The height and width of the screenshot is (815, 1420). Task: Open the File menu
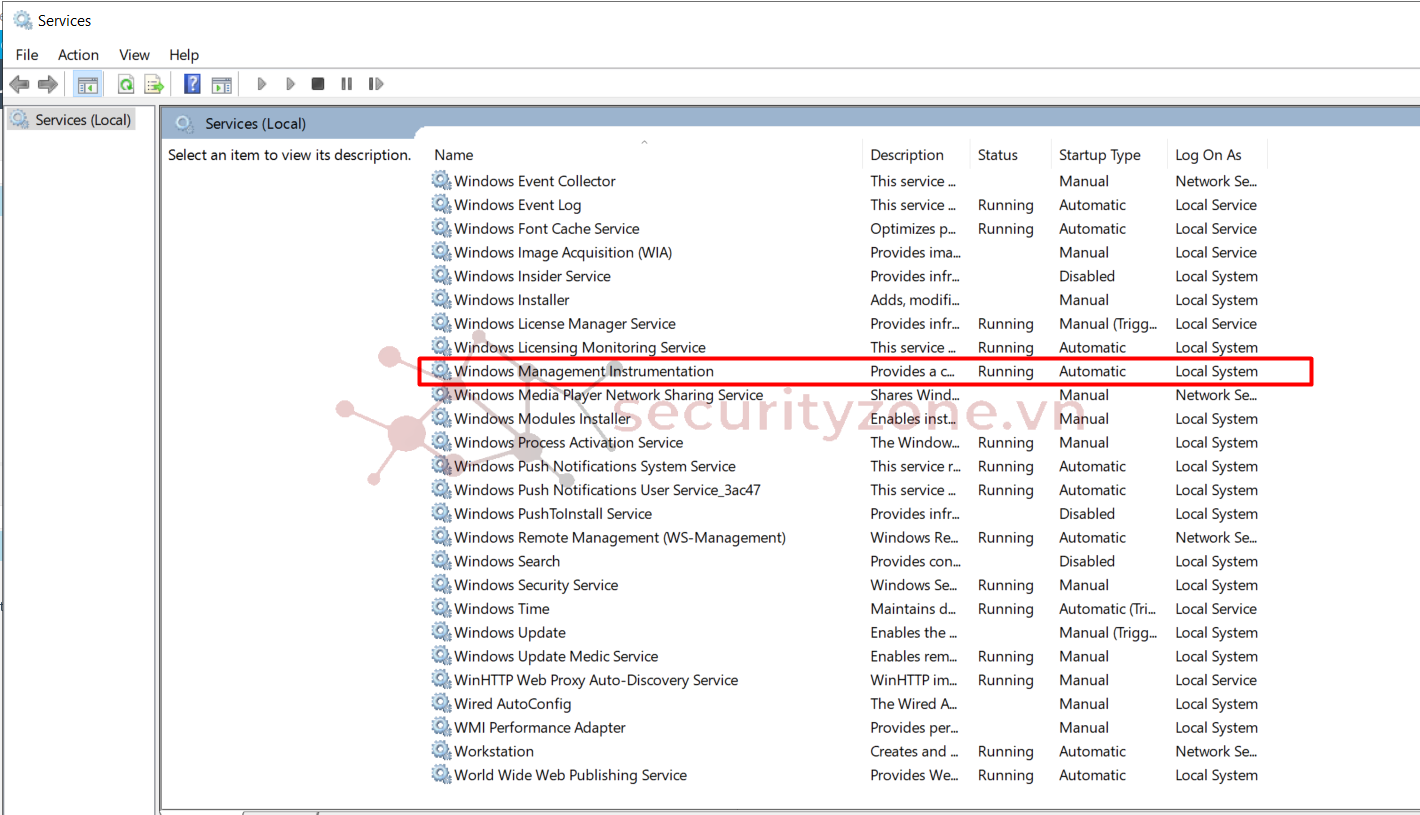tap(27, 55)
